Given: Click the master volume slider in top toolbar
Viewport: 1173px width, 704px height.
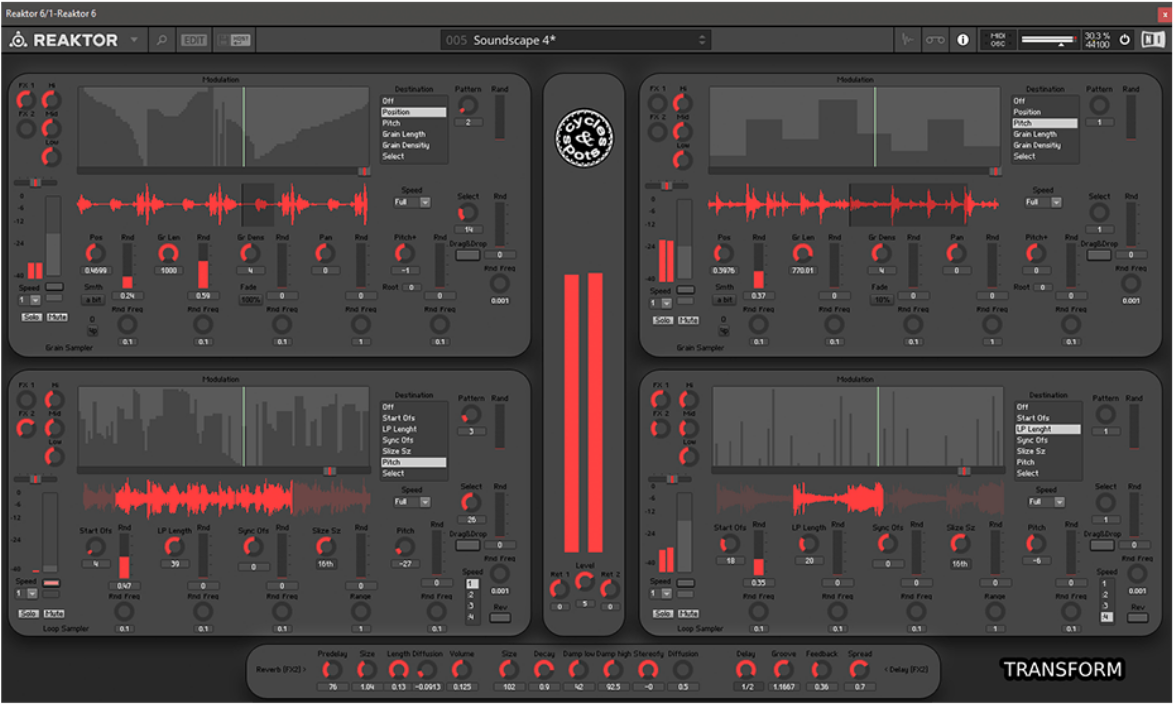Looking at the screenshot, I should coord(1049,40).
